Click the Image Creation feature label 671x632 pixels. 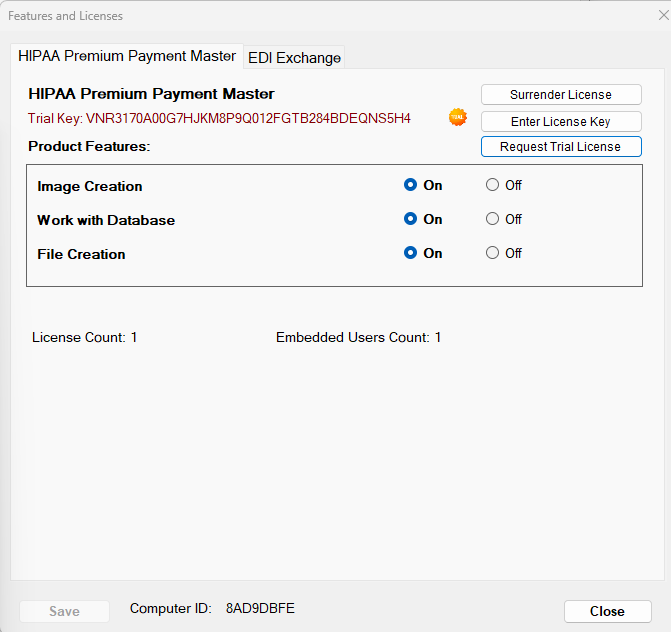point(90,186)
